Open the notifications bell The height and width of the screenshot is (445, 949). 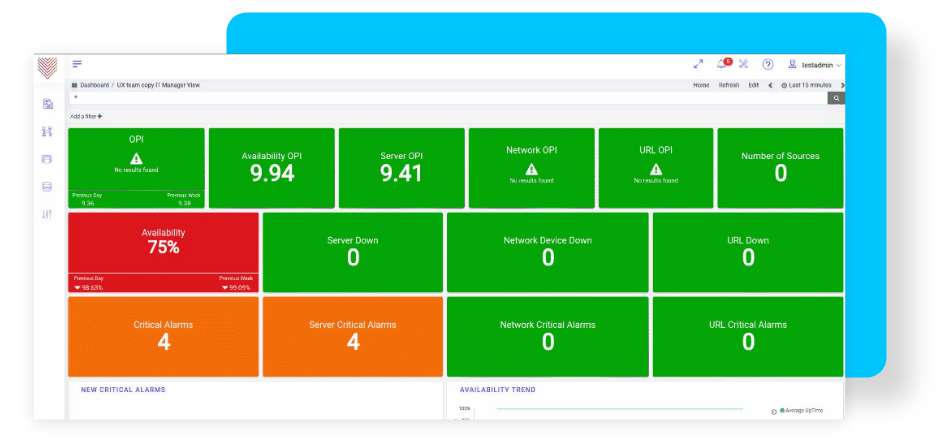pyautogui.click(x=721, y=64)
